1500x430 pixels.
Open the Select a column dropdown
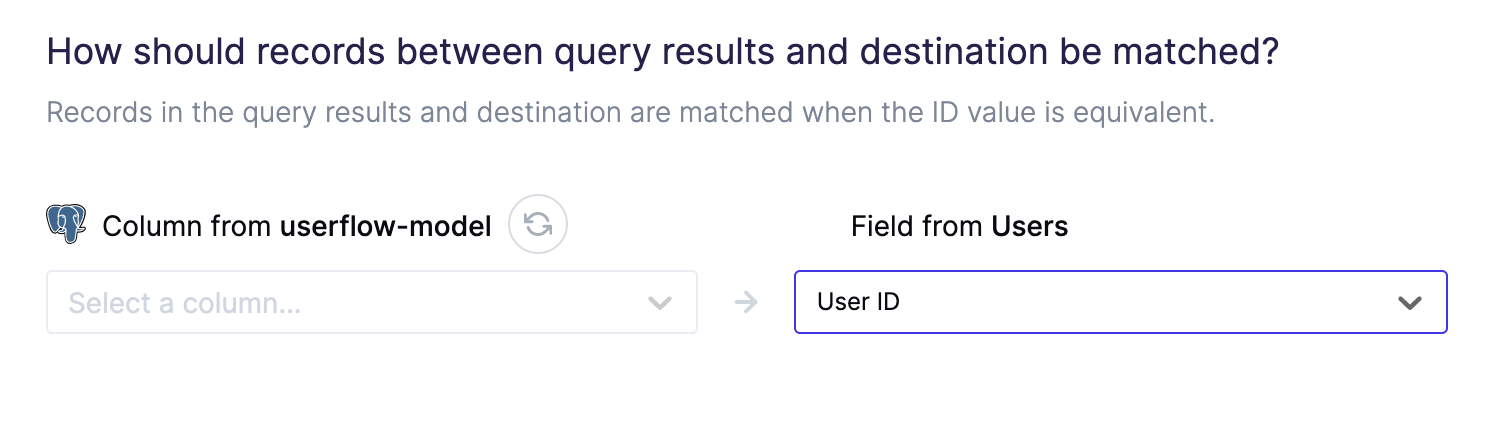372,302
